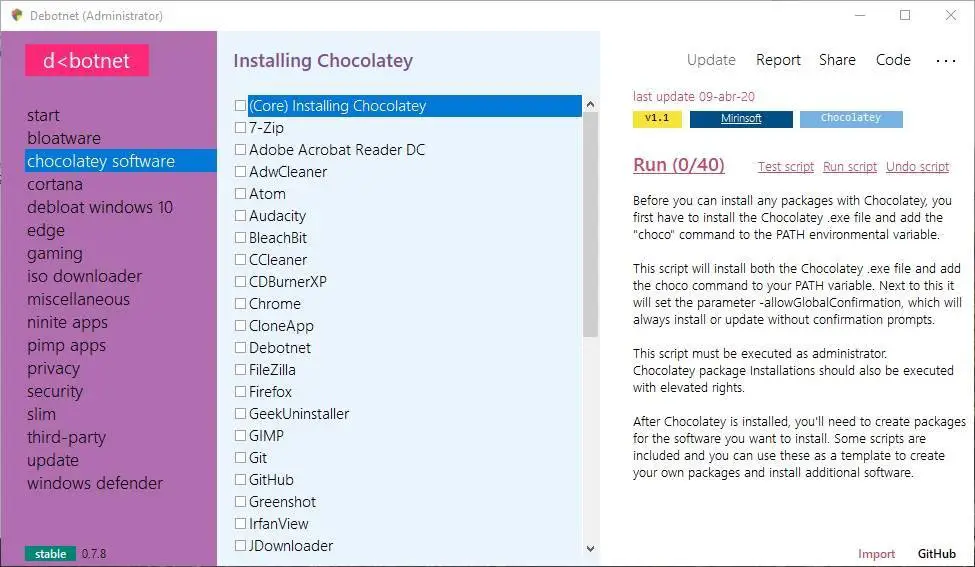Check the BleachBit checkbox

click(x=240, y=237)
